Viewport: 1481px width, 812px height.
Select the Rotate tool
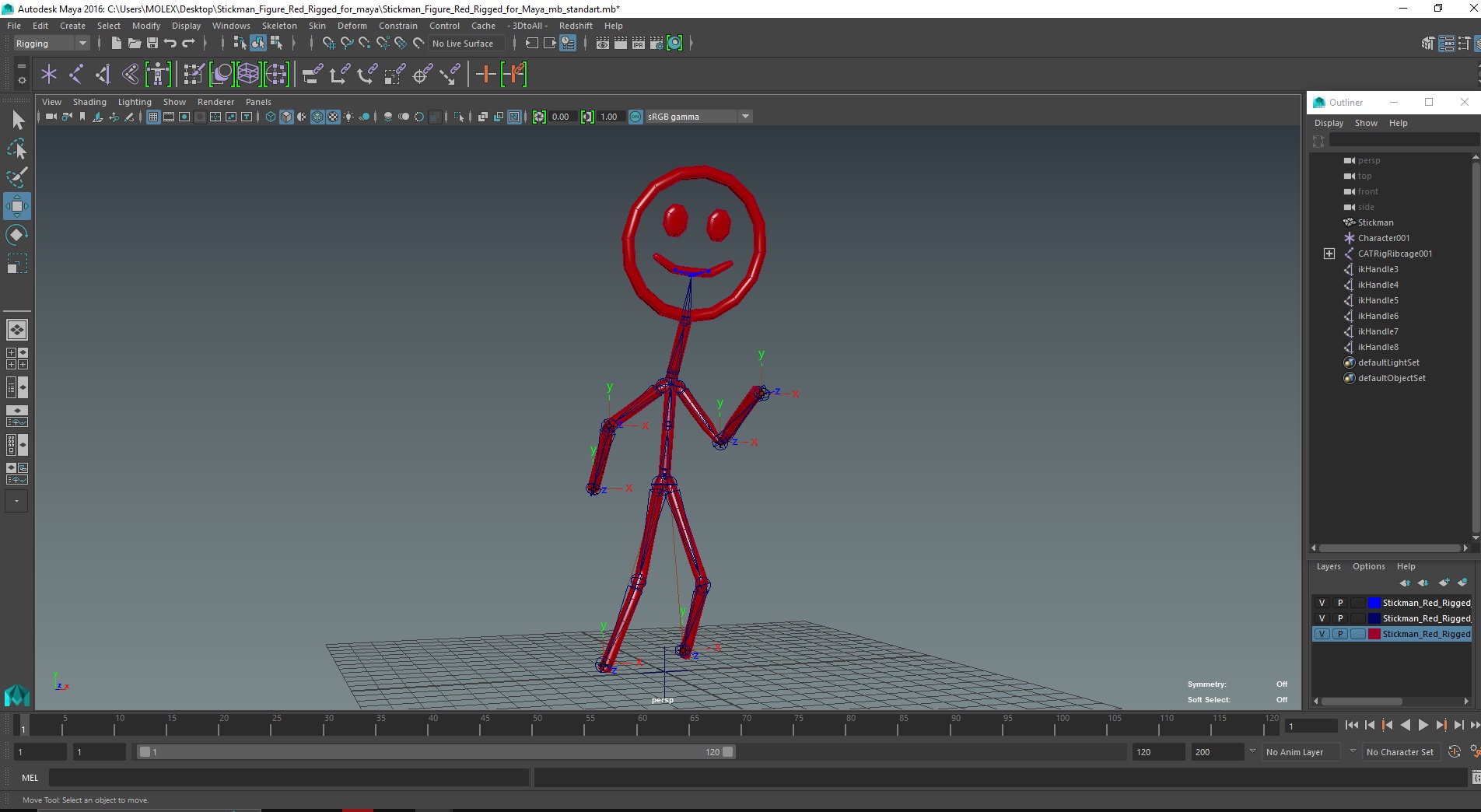tap(16, 235)
